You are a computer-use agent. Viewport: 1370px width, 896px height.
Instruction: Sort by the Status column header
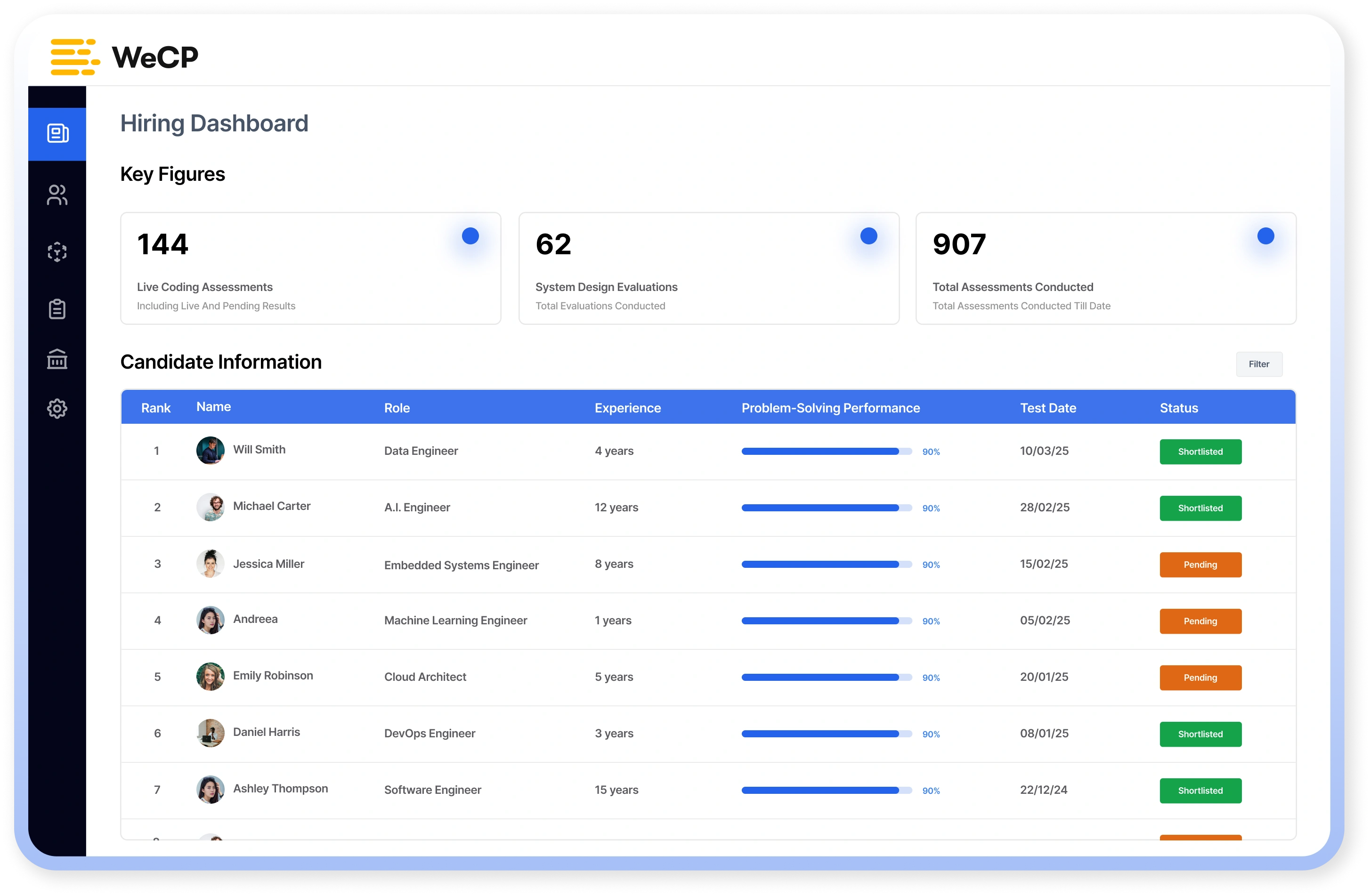point(1179,408)
